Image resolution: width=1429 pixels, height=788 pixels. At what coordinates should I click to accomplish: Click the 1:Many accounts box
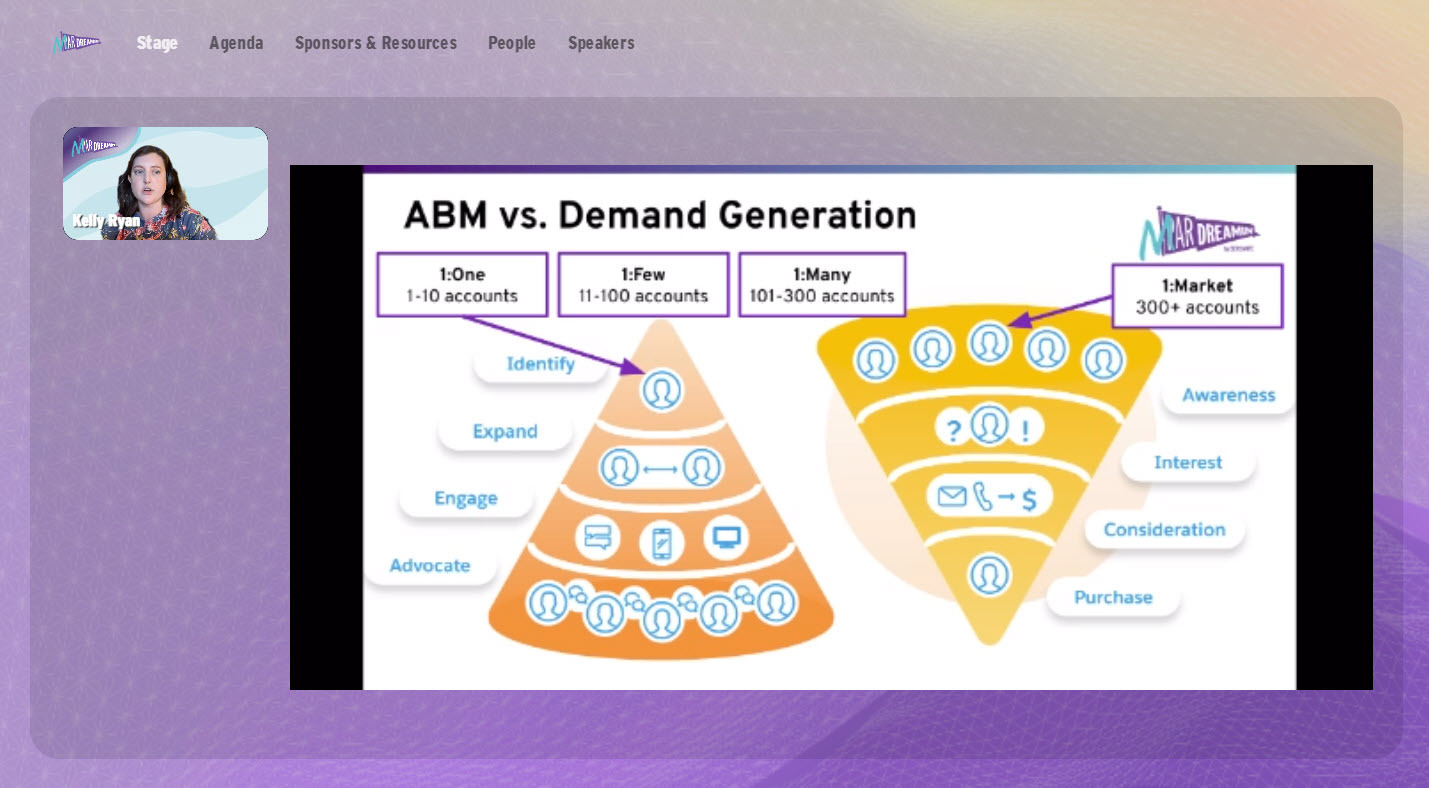click(822, 285)
